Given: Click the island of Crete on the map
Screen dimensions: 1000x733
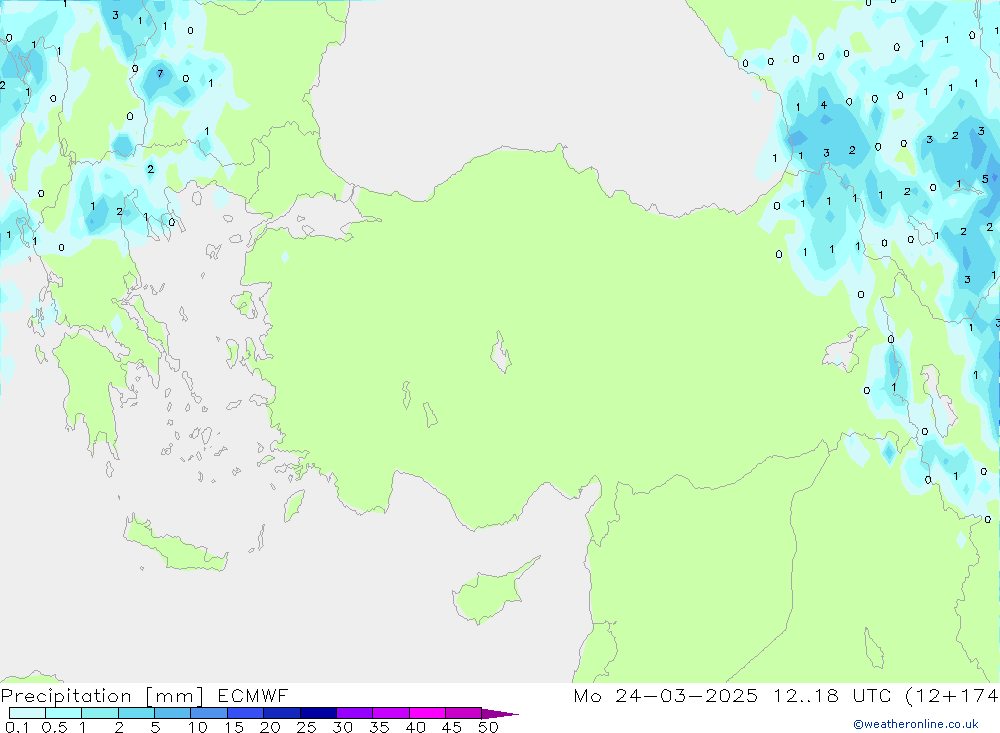Looking at the screenshot, I should [x=173, y=545].
